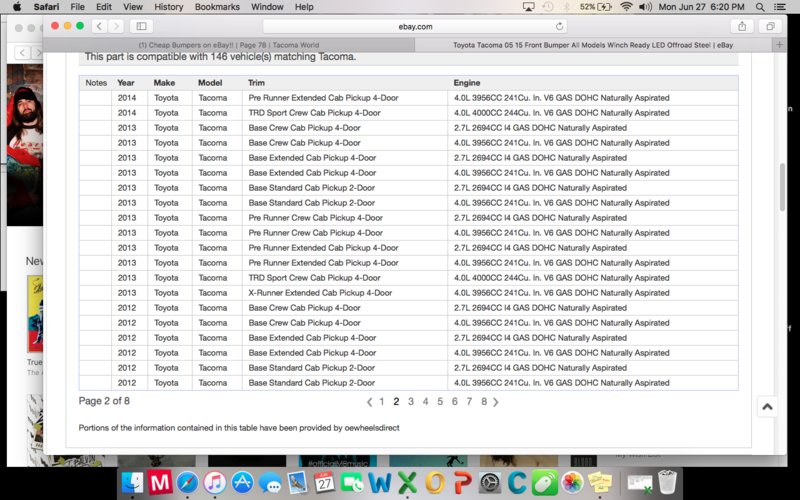This screenshot has width=800, height=500.
Task: Select the Toyota Tacoma Front Bumper eBay tab
Action: pos(593,45)
